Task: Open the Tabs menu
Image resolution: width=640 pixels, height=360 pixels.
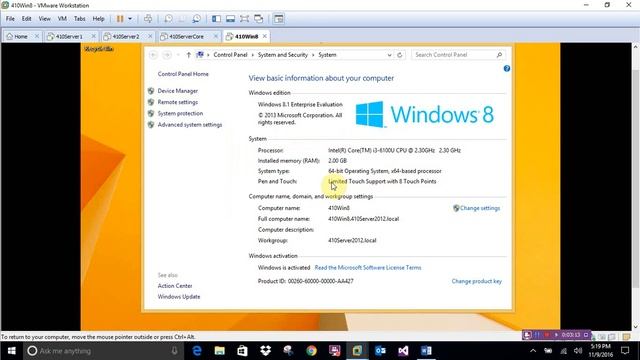Action: (x=80, y=19)
